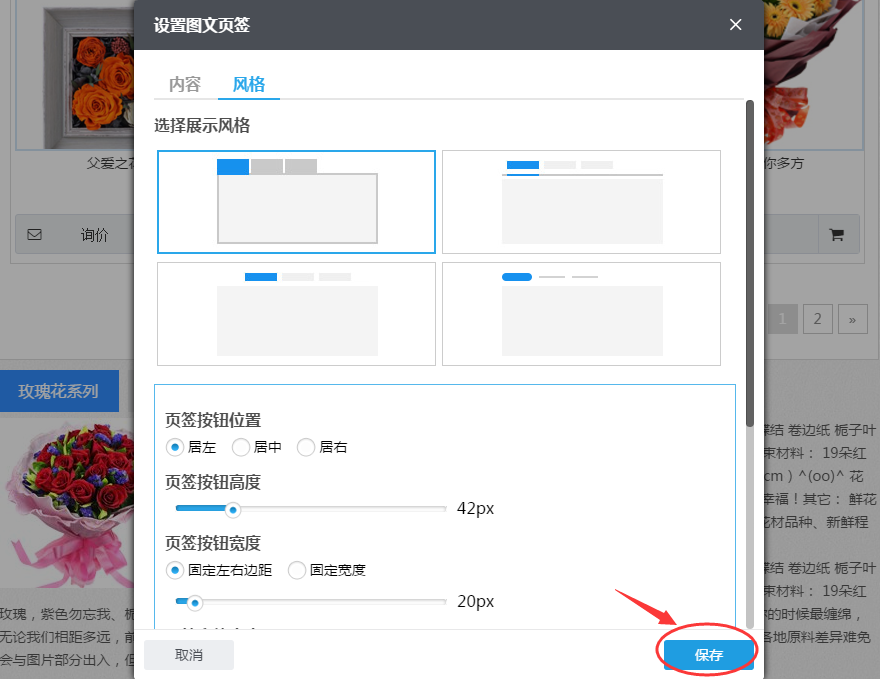The width and height of the screenshot is (880, 679).
Task: Select the 居右 radio button
Action: coord(306,447)
